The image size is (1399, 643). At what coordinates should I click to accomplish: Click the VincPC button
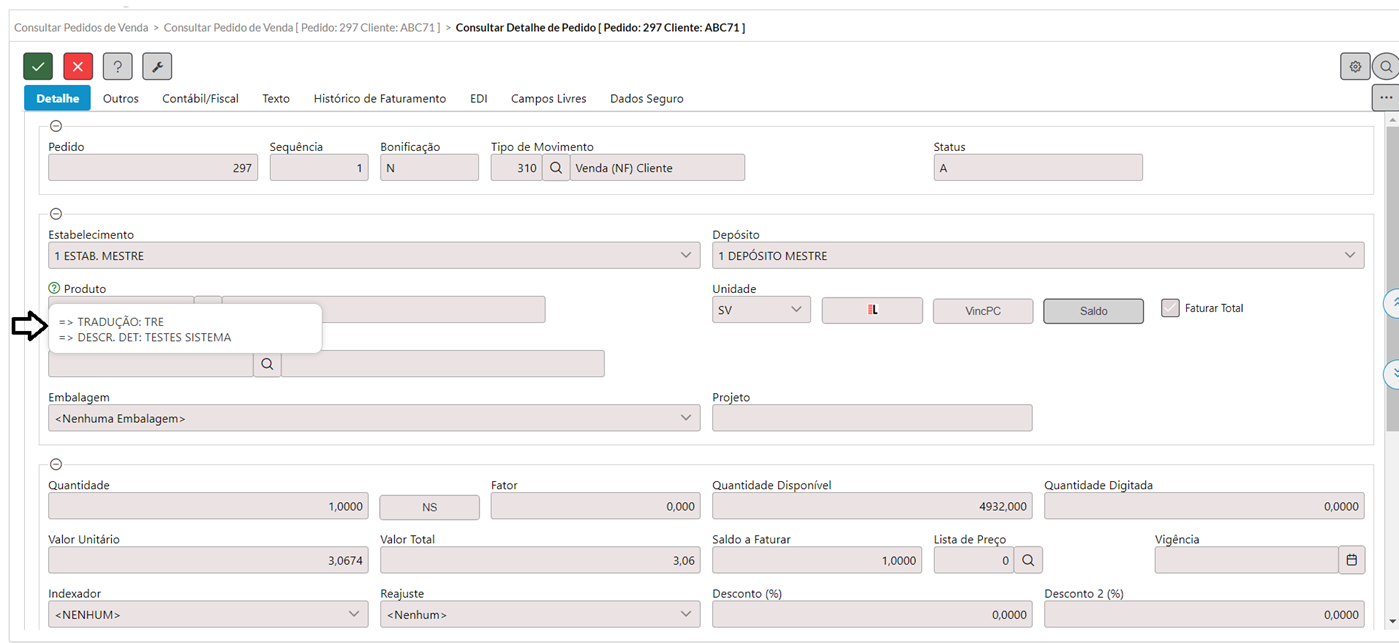[983, 311]
